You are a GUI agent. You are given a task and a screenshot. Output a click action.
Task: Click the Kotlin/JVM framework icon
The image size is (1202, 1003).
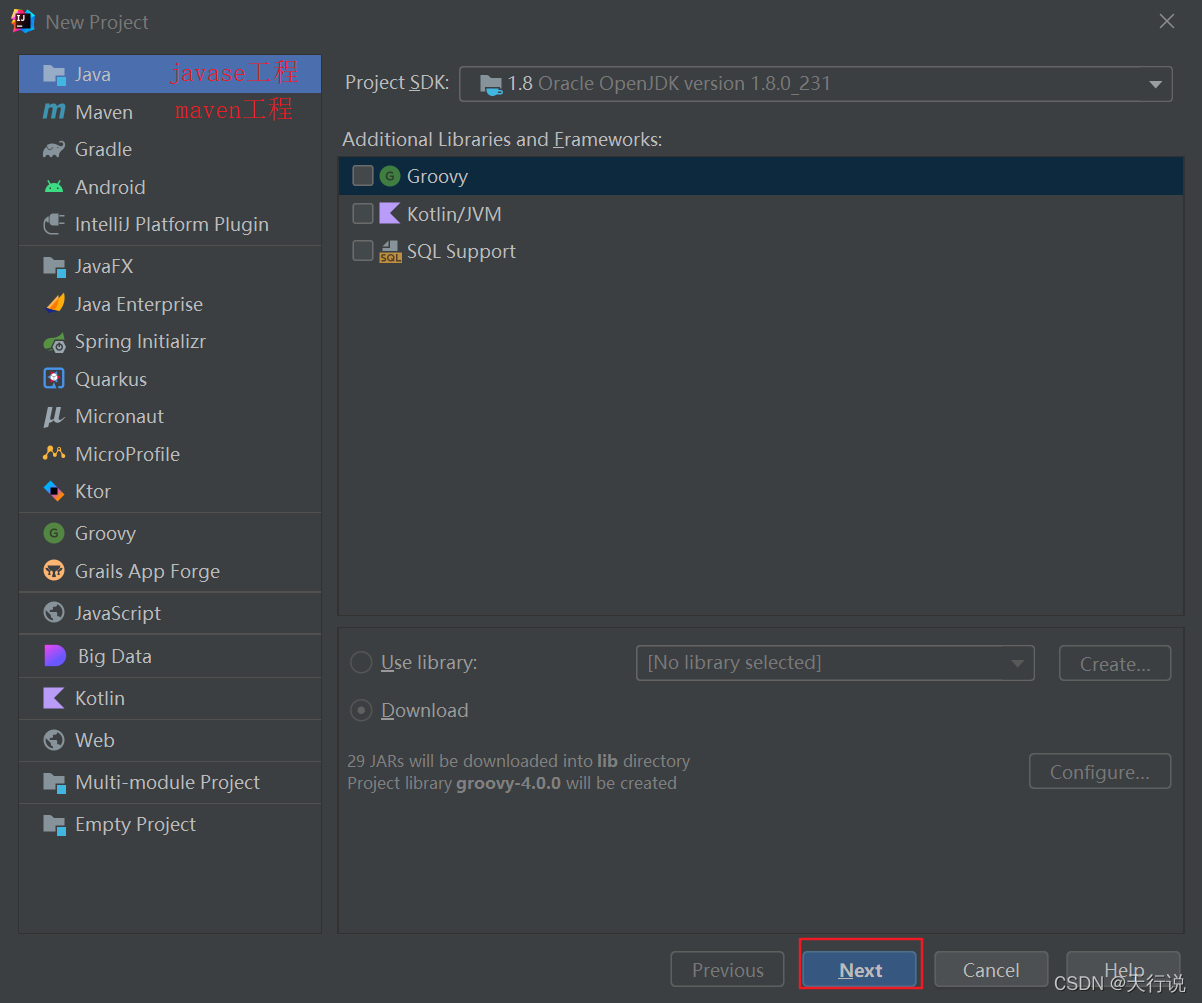[390, 214]
